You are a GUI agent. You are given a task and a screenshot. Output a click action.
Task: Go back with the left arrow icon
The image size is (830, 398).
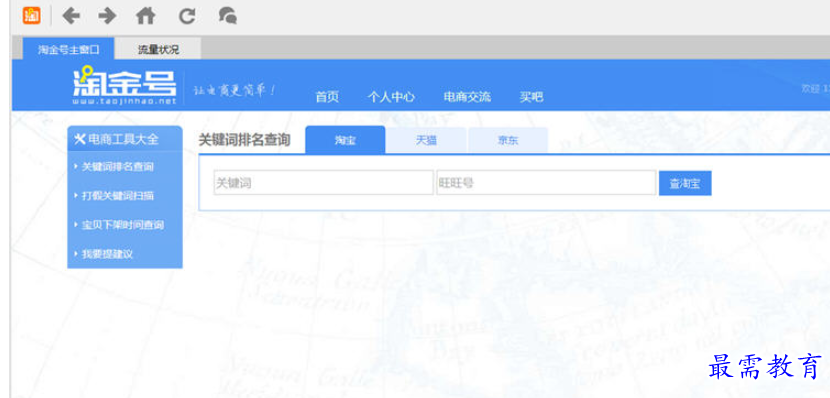click(71, 16)
